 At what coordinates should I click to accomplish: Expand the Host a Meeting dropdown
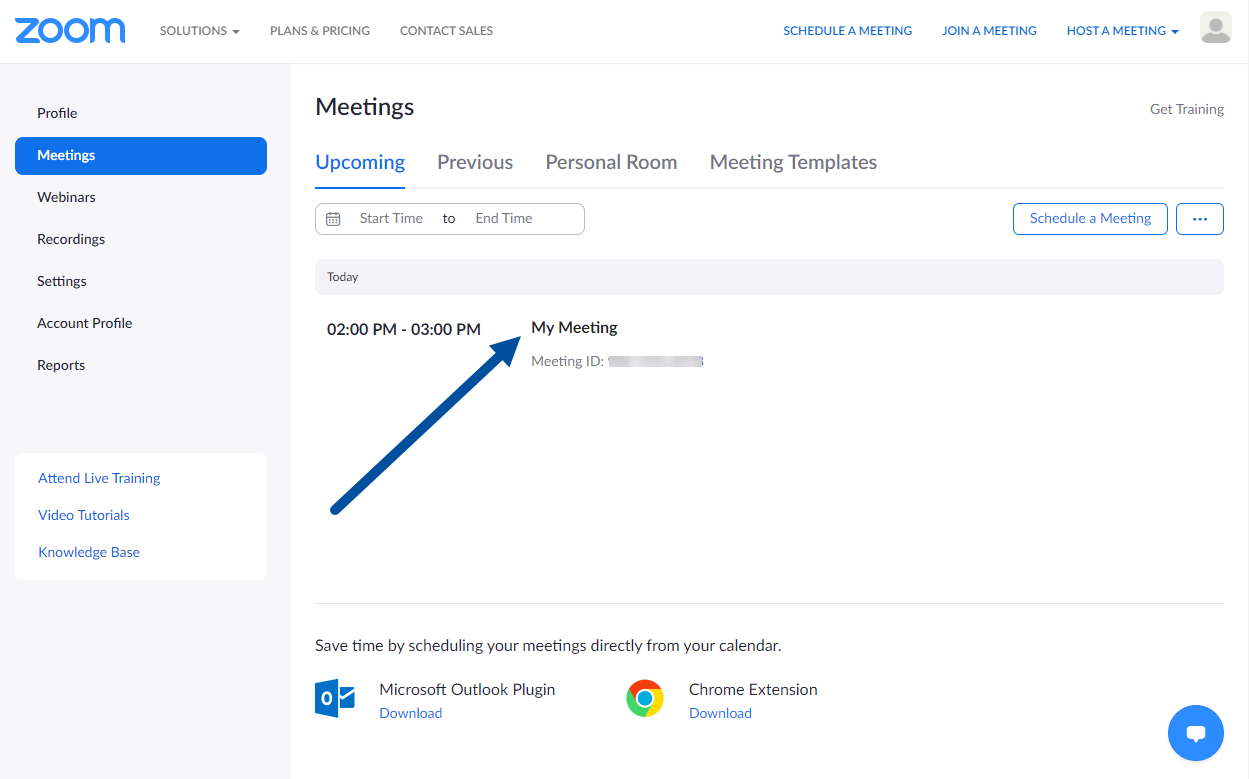coord(1122,31)
